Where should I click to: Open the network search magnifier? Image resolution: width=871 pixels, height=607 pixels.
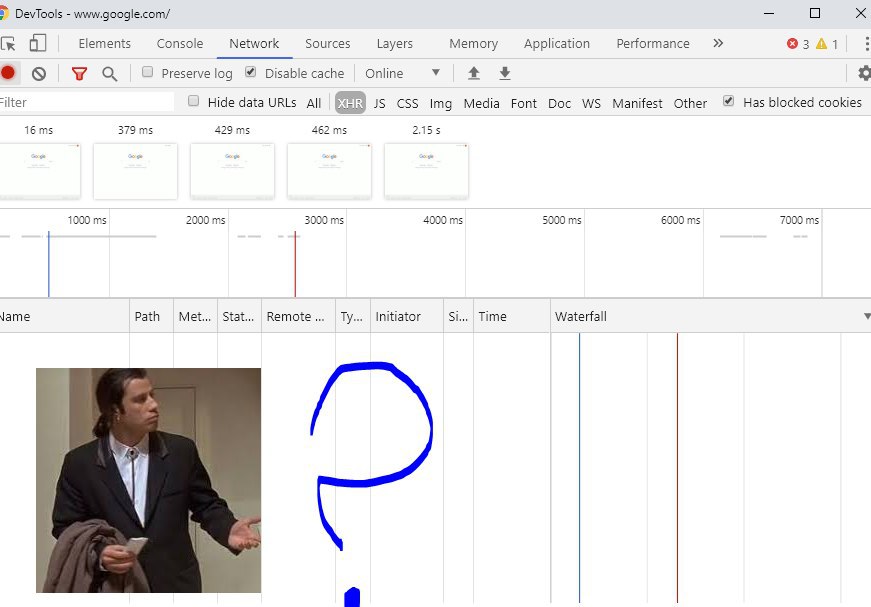point(109,73)
